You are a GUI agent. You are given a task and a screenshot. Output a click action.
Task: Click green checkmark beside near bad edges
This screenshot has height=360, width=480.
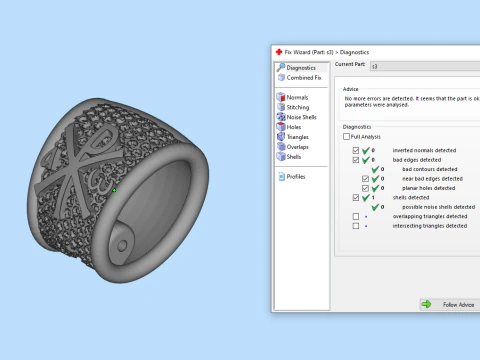375,179
